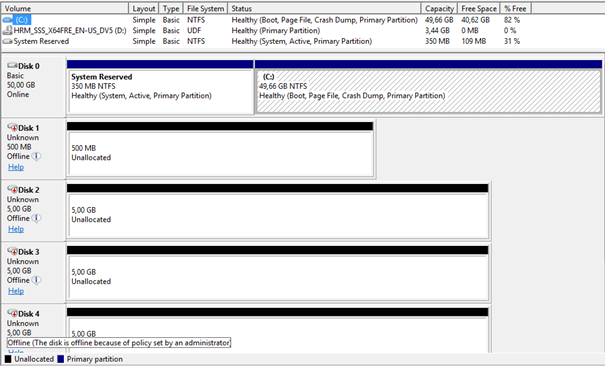Image resolution: width=605 pixels, height=366 pixels.
Task: Click the info icon beside Disk 1 Offline
Action: click(36, 156)
